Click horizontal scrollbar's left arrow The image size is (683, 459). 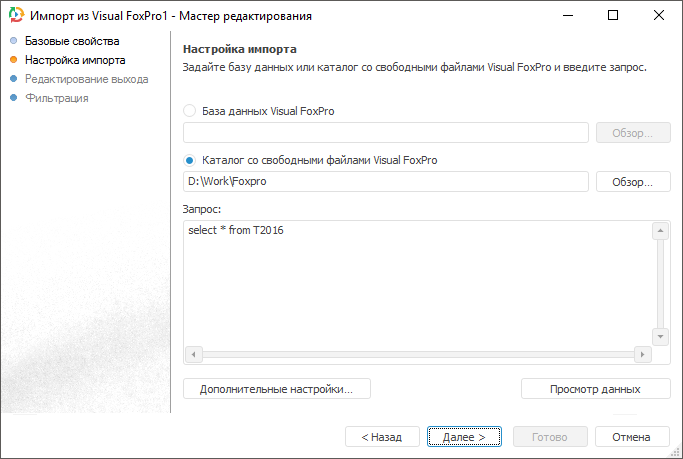tap(194, 354)
